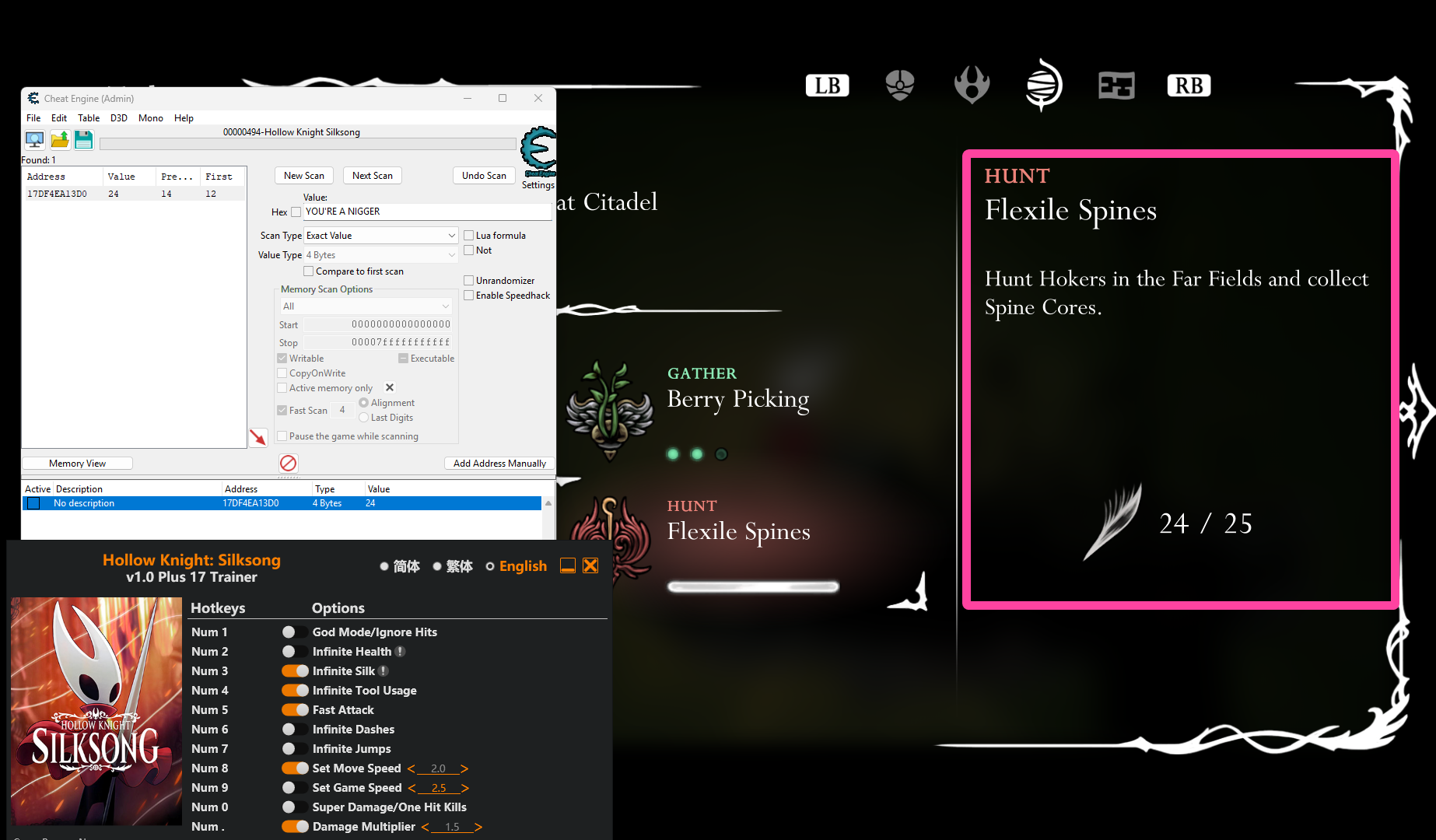Enable Infinite Dashes toggle

click(295, 730)
